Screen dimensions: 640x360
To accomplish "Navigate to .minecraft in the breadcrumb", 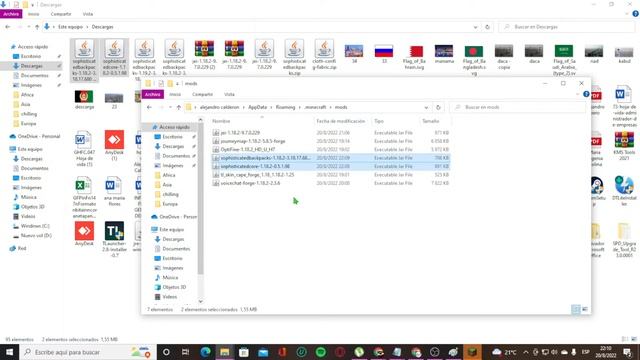I will 315,107.
